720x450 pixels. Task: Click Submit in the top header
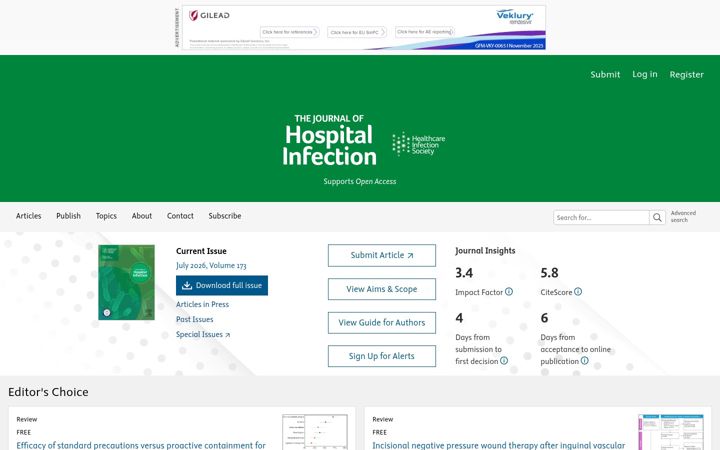[x=605, y=74]
